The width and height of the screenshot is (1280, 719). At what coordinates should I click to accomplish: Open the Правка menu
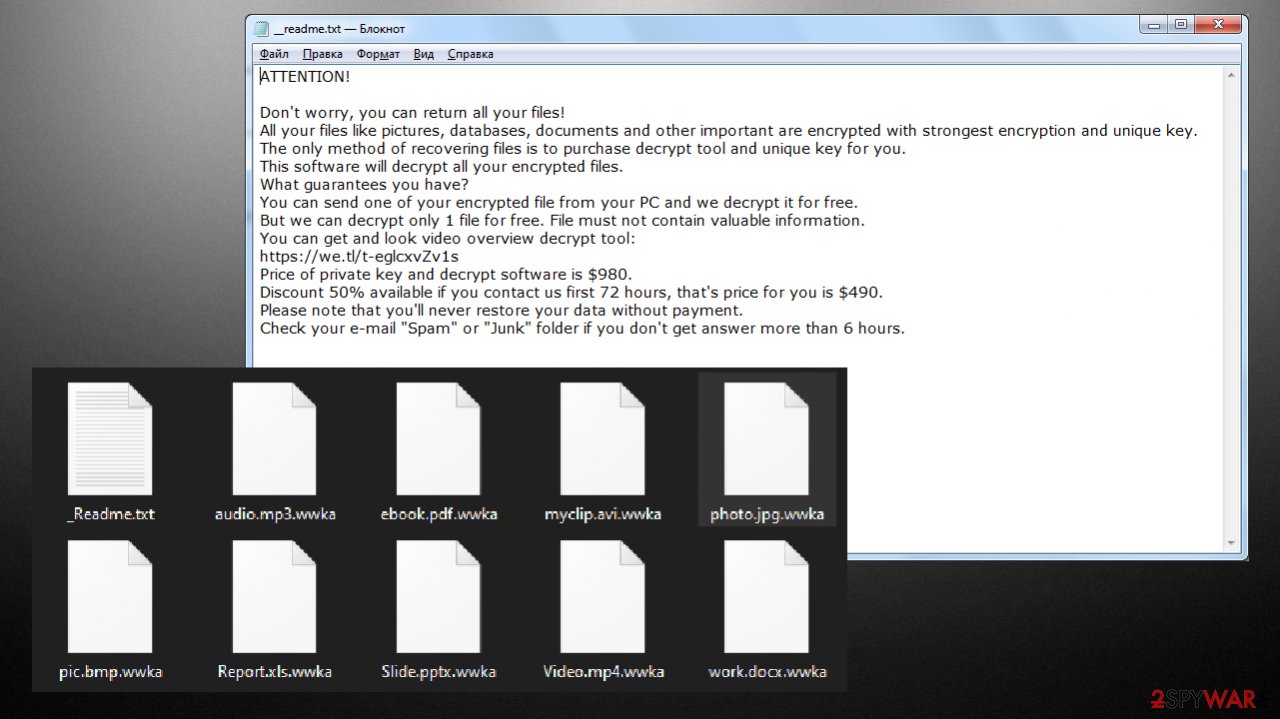(x=322, y=54)
